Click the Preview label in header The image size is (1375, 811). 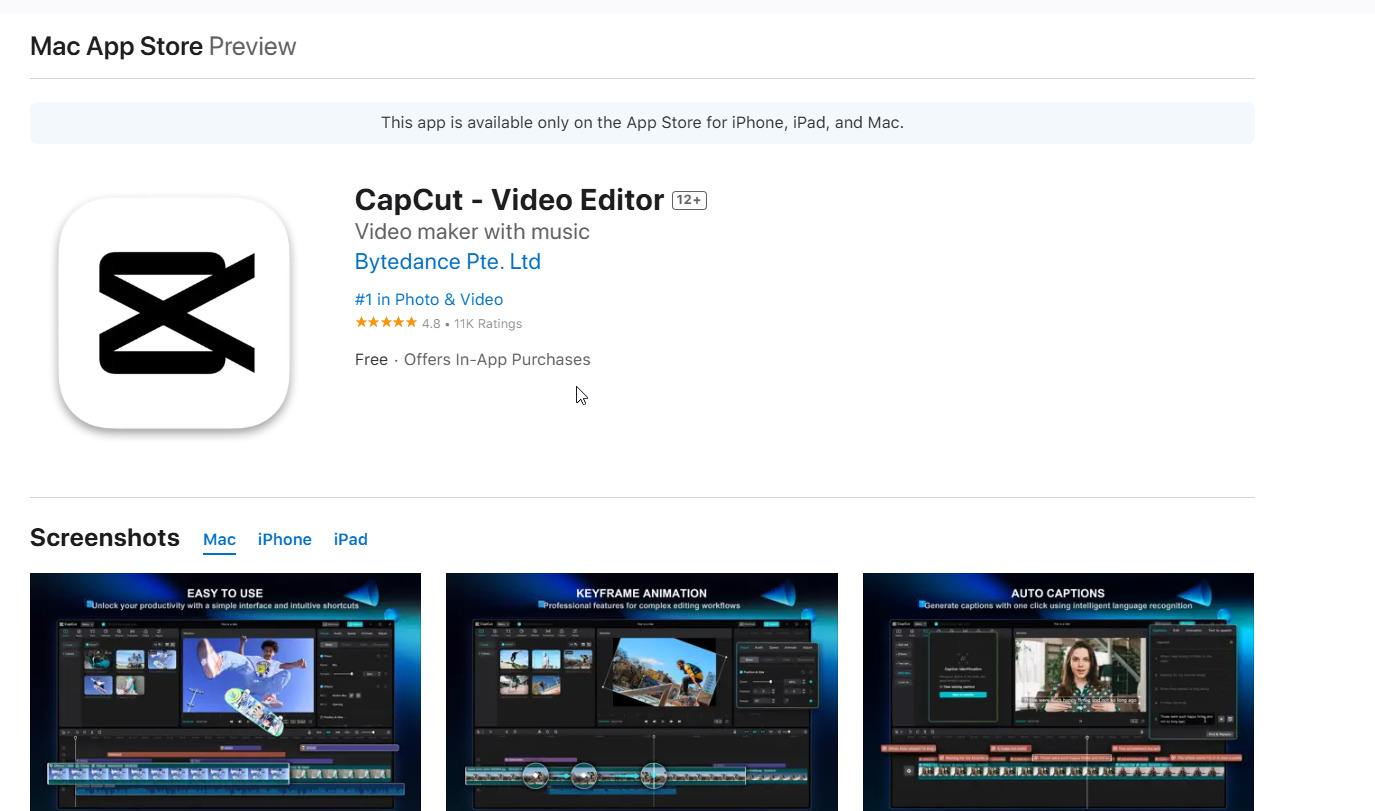point(253,46)
